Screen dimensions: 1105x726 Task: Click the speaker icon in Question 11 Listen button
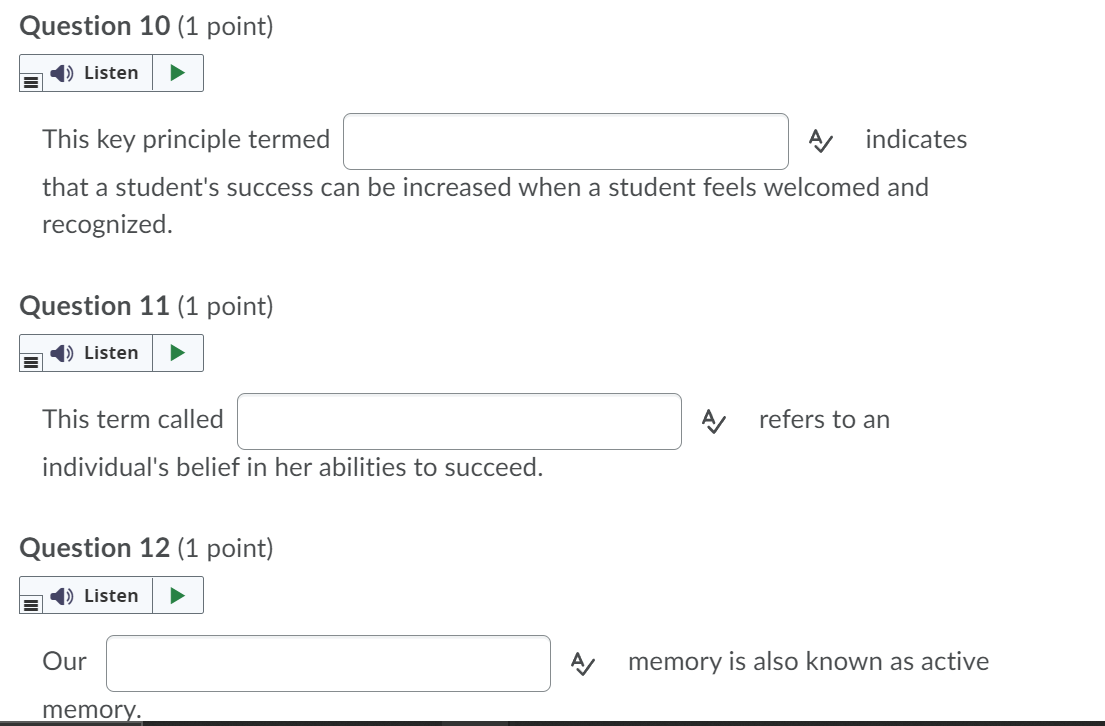[x=60, y=352]
